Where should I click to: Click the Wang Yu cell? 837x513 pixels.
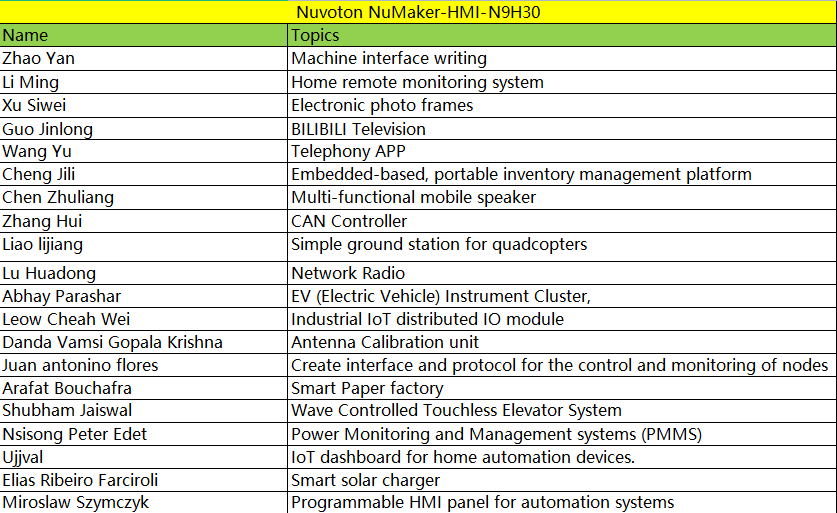tap(144, 152)
